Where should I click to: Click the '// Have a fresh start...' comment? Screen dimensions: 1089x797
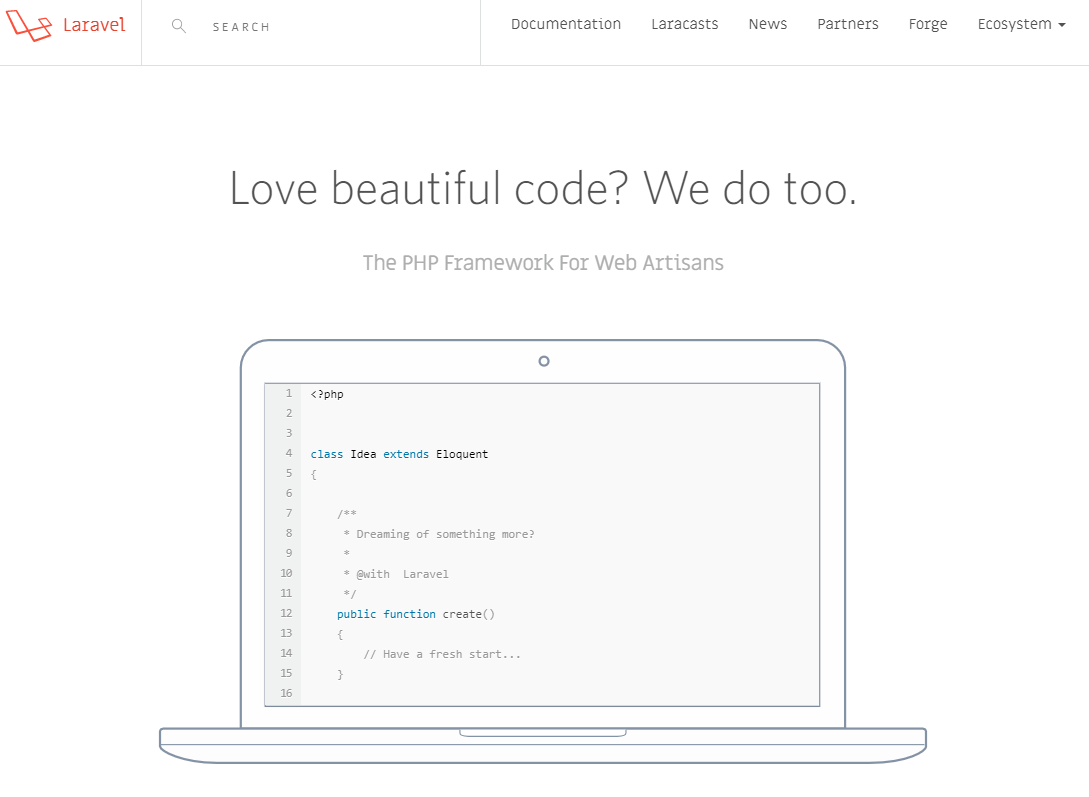point(441,654)
